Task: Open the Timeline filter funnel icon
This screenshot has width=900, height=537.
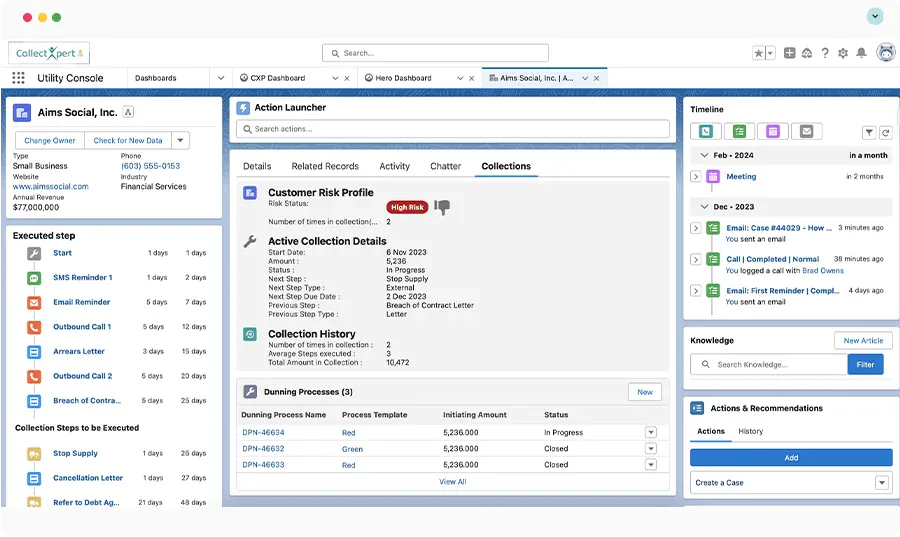Action: coord(869,133)
